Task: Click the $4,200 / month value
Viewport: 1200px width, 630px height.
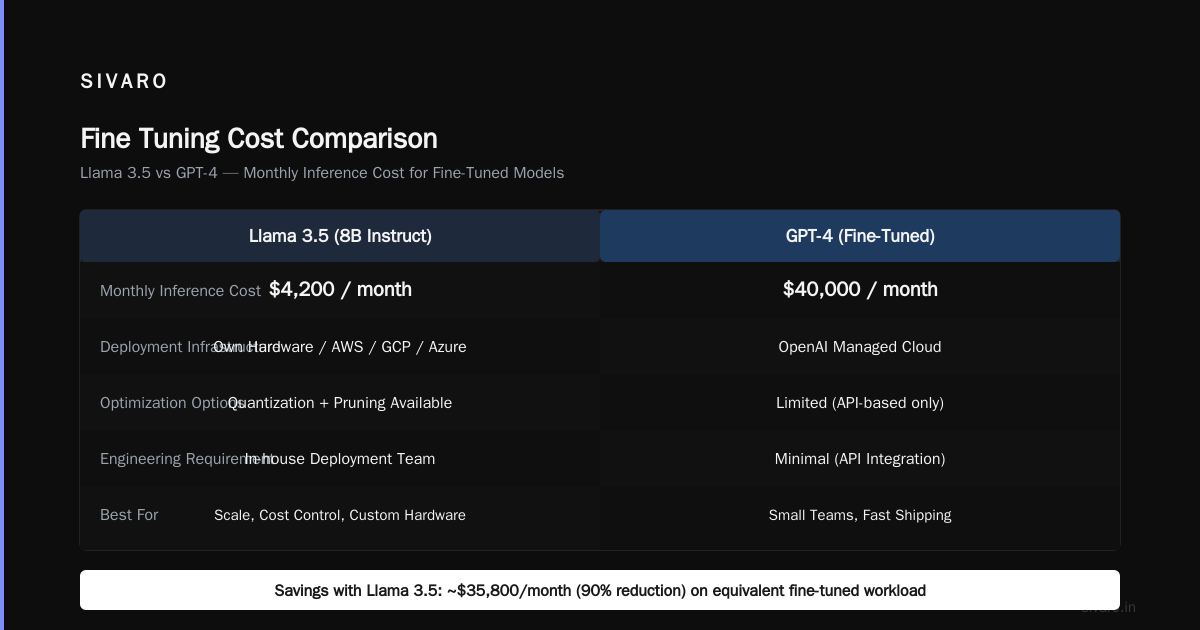Action: tap(340, 289)
